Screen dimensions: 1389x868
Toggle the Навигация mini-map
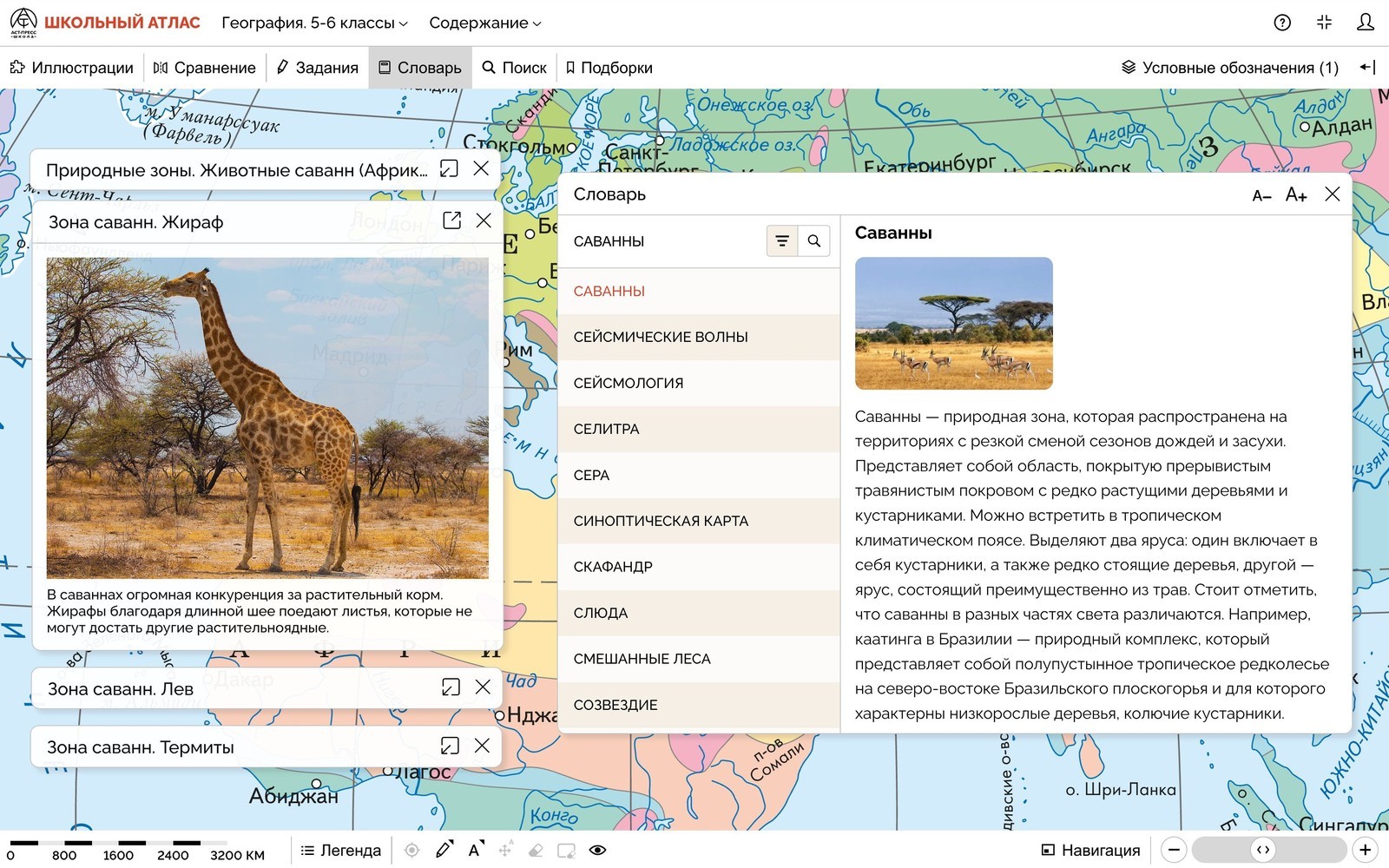click(x=1090, y=851)
